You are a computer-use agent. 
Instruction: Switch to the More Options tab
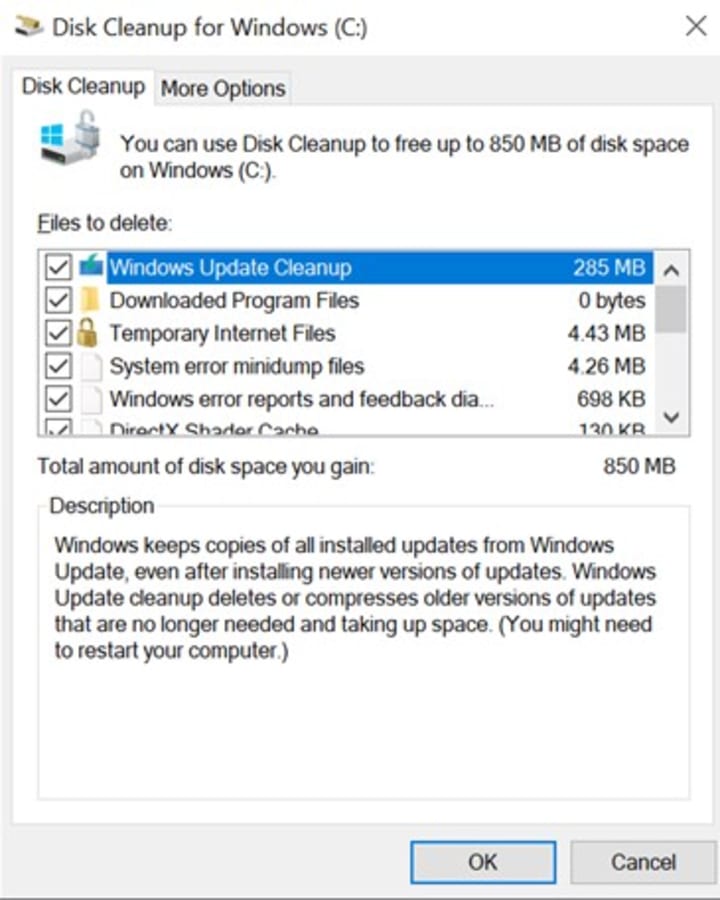(x=223, y=88)
